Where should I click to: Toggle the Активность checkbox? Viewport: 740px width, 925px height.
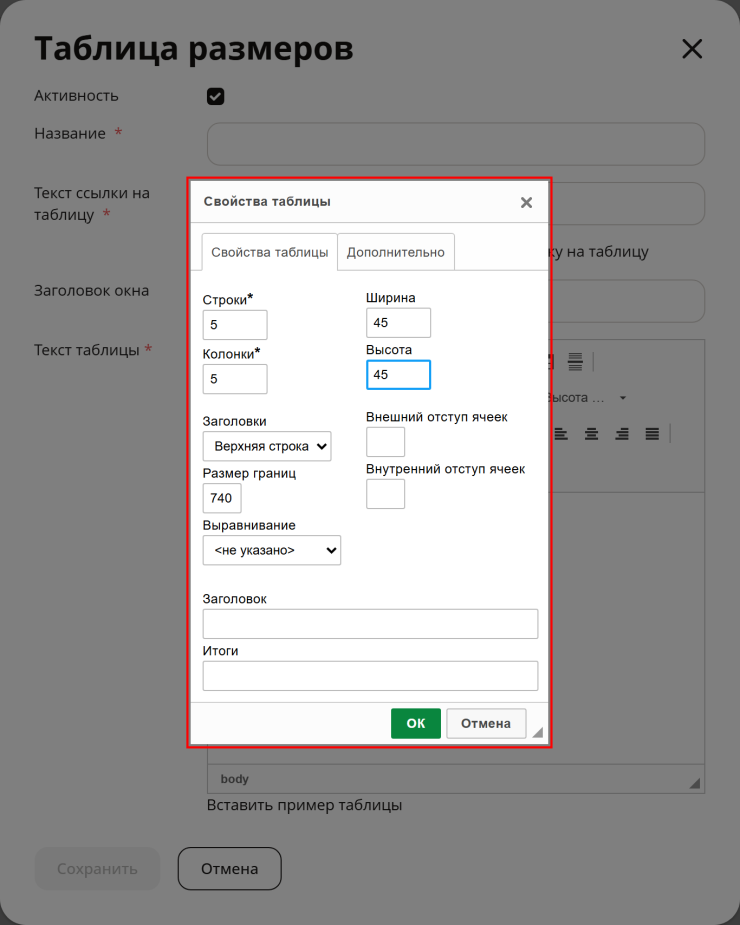tap(215, 96)
